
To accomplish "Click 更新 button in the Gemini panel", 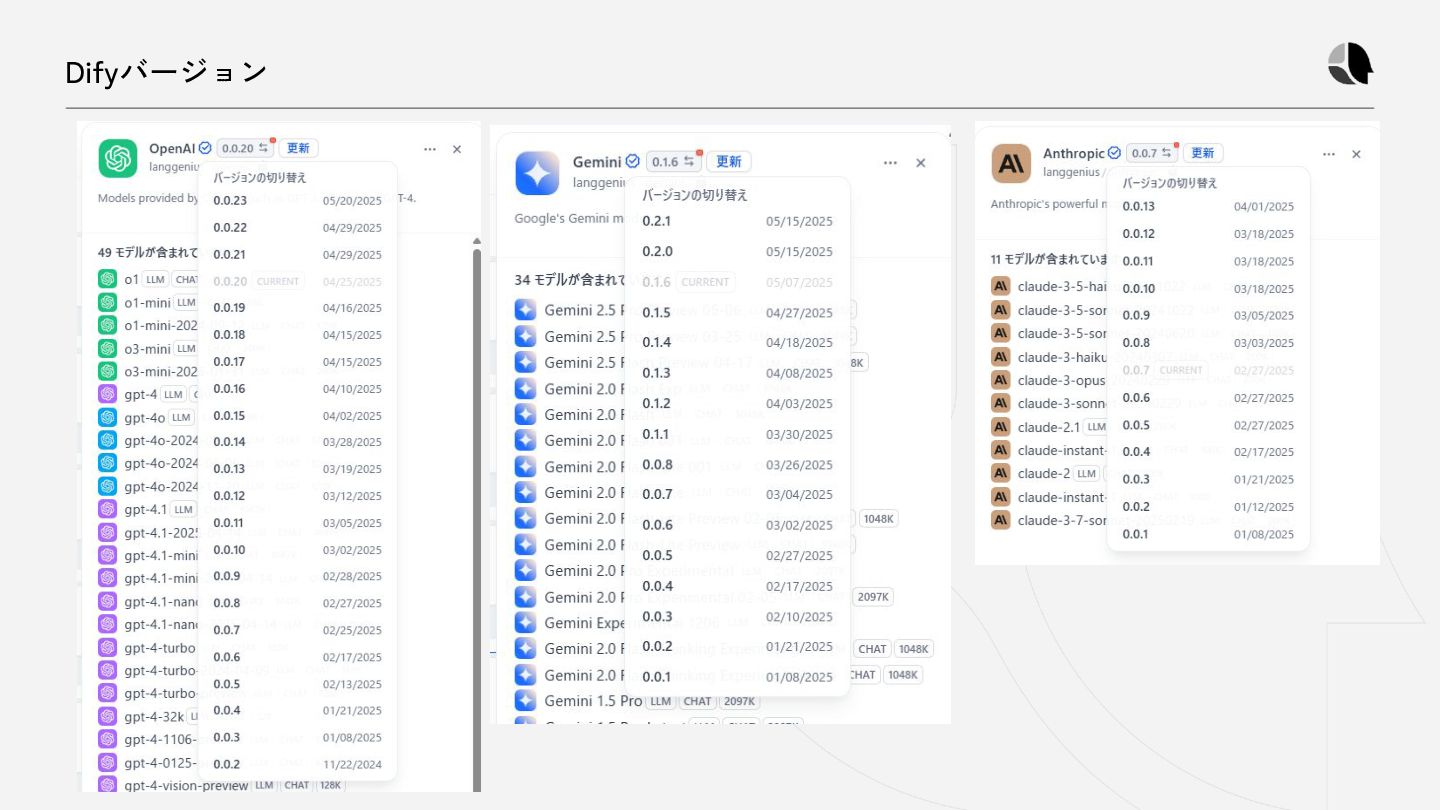I will pos(729,161).
